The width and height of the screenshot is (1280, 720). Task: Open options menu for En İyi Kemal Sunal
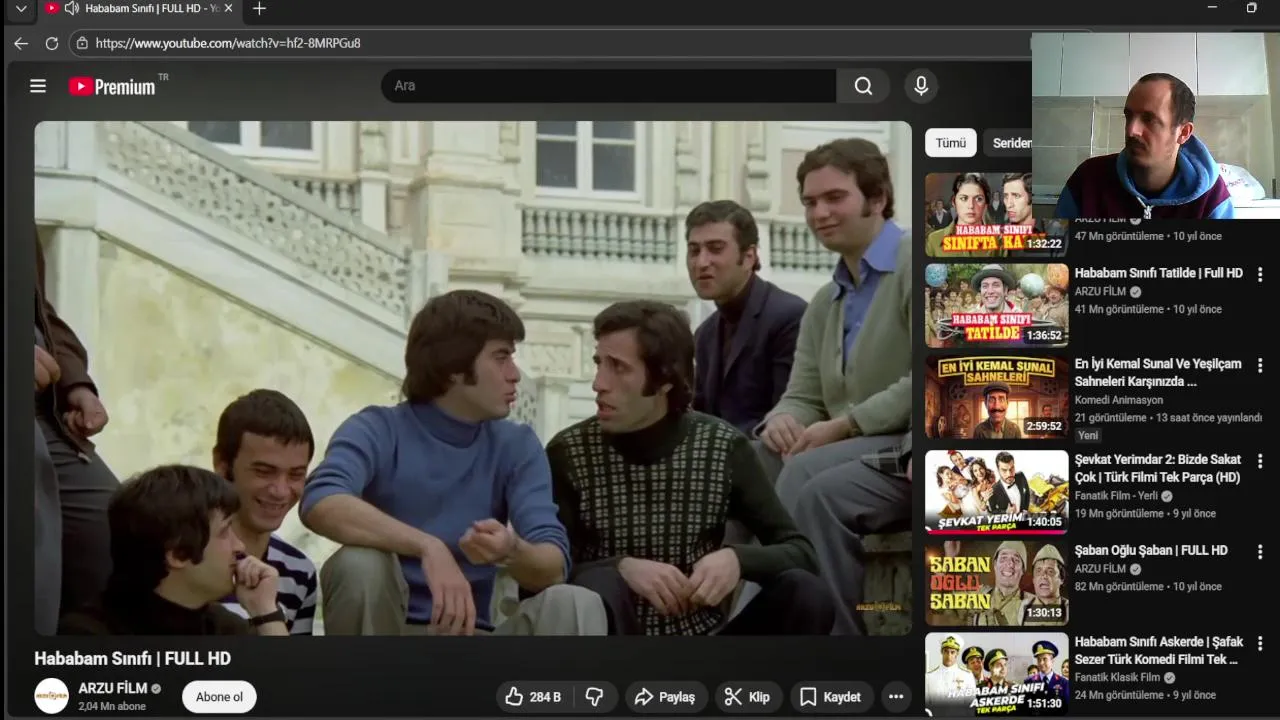tap(1260, 366)
